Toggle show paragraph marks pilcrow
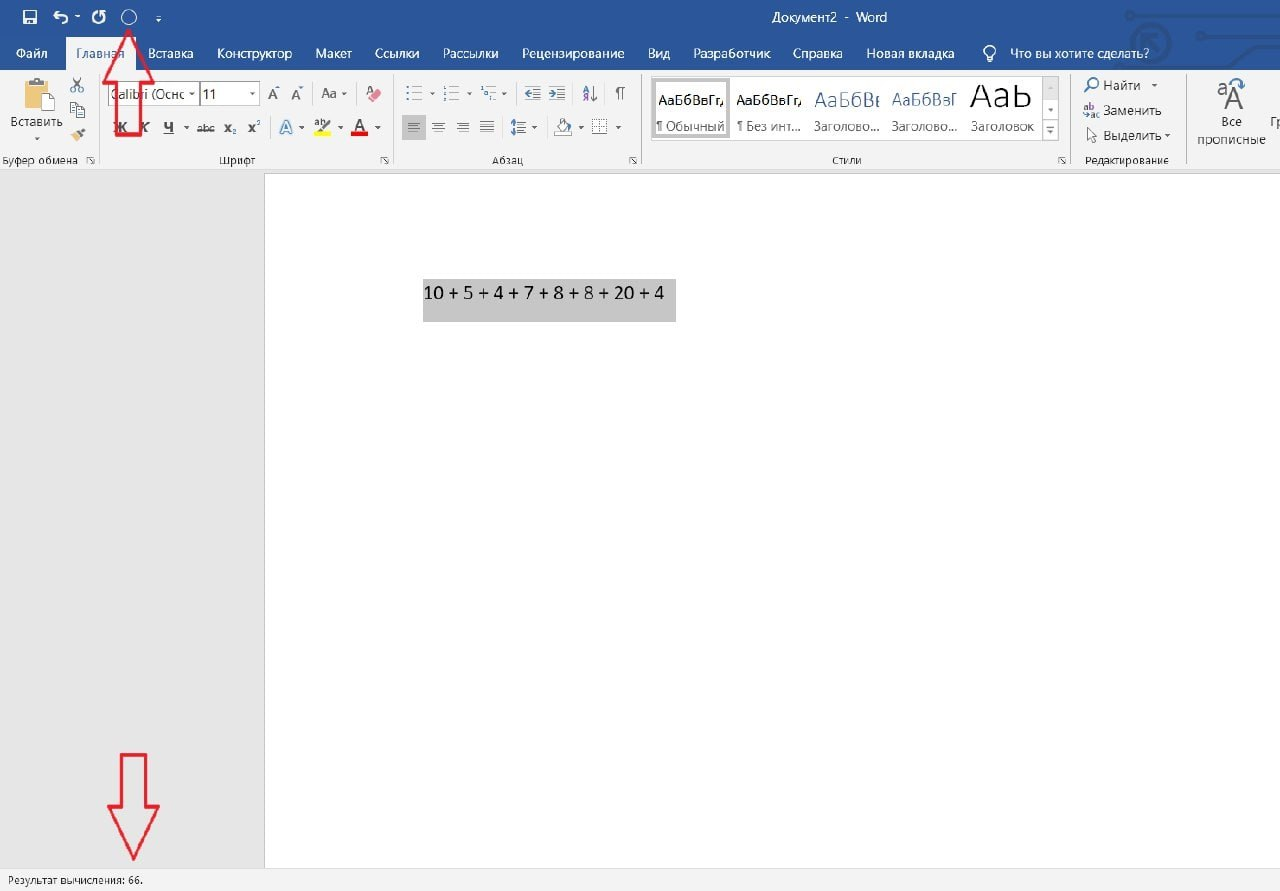 point(620,94)
